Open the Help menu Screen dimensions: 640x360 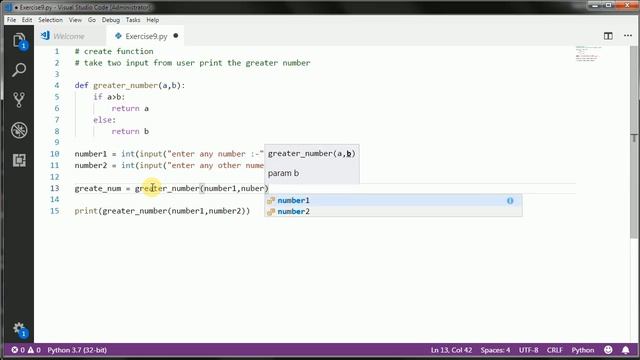[x=153, y=20]
